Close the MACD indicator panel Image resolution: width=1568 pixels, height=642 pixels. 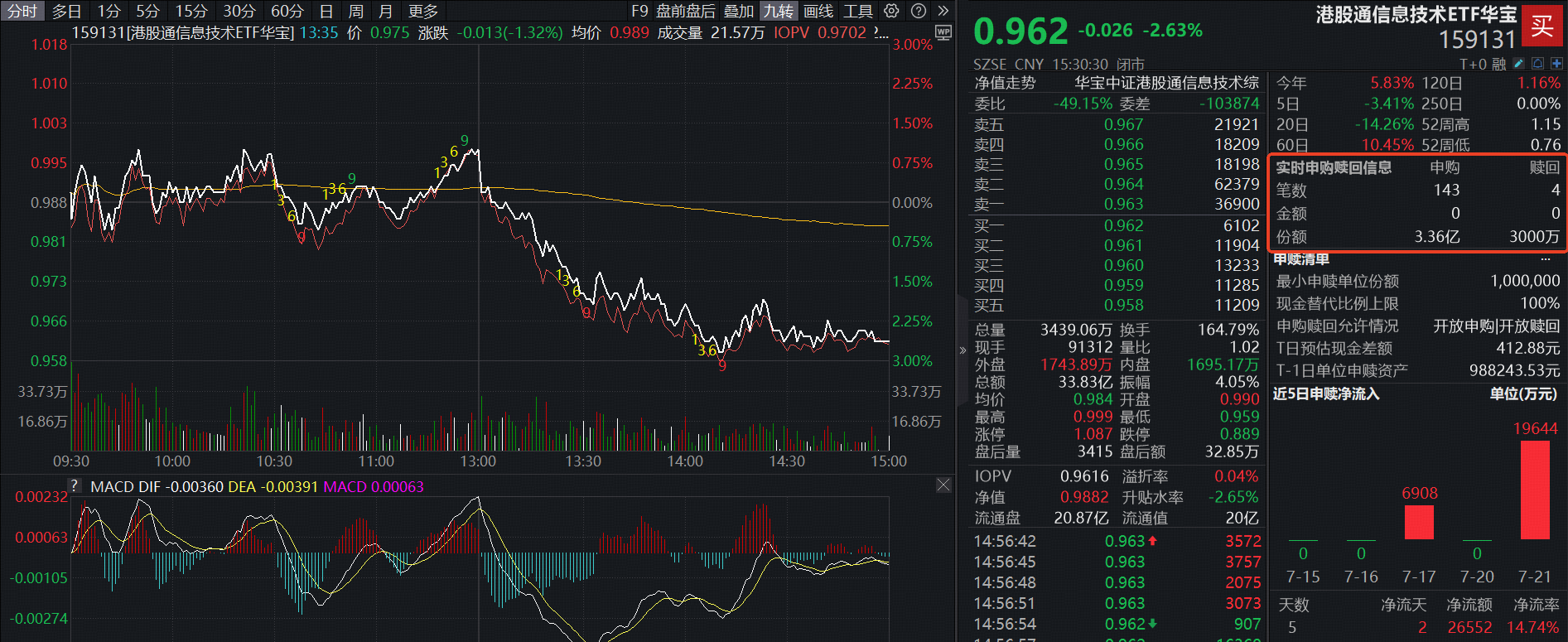pyautogui.click(x=943, y=485)
